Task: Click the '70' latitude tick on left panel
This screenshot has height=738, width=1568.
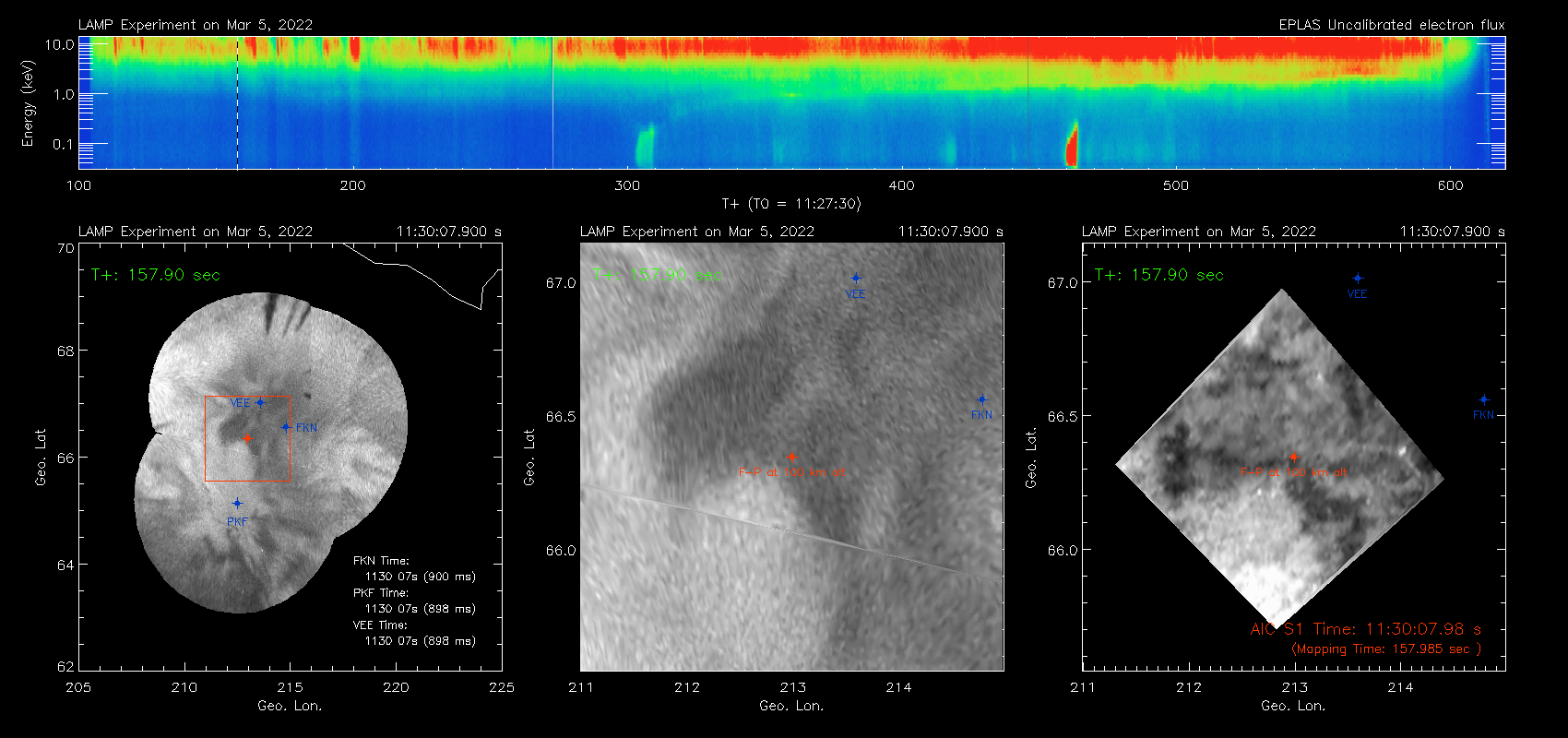Action: [x=65, y=248]
